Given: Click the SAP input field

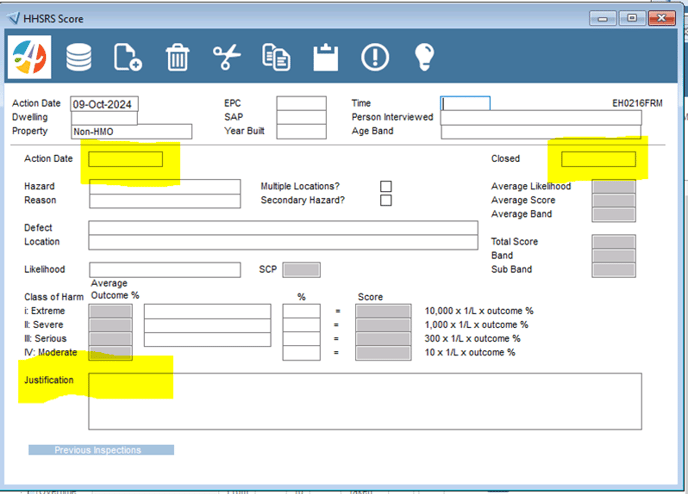Looking at the screenshot, I should (301, 118).
